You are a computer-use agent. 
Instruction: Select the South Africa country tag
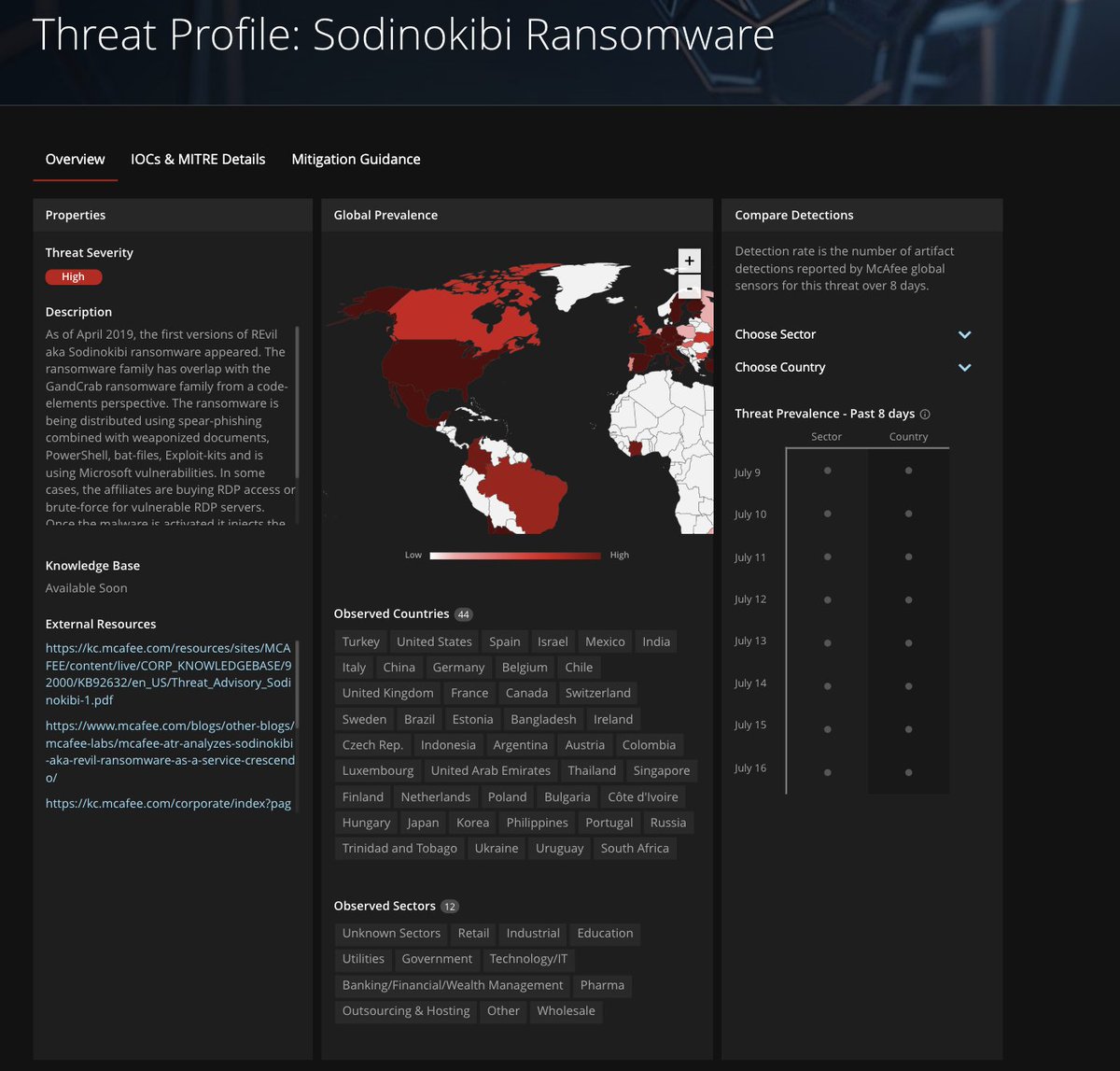(x=635, y=848)
